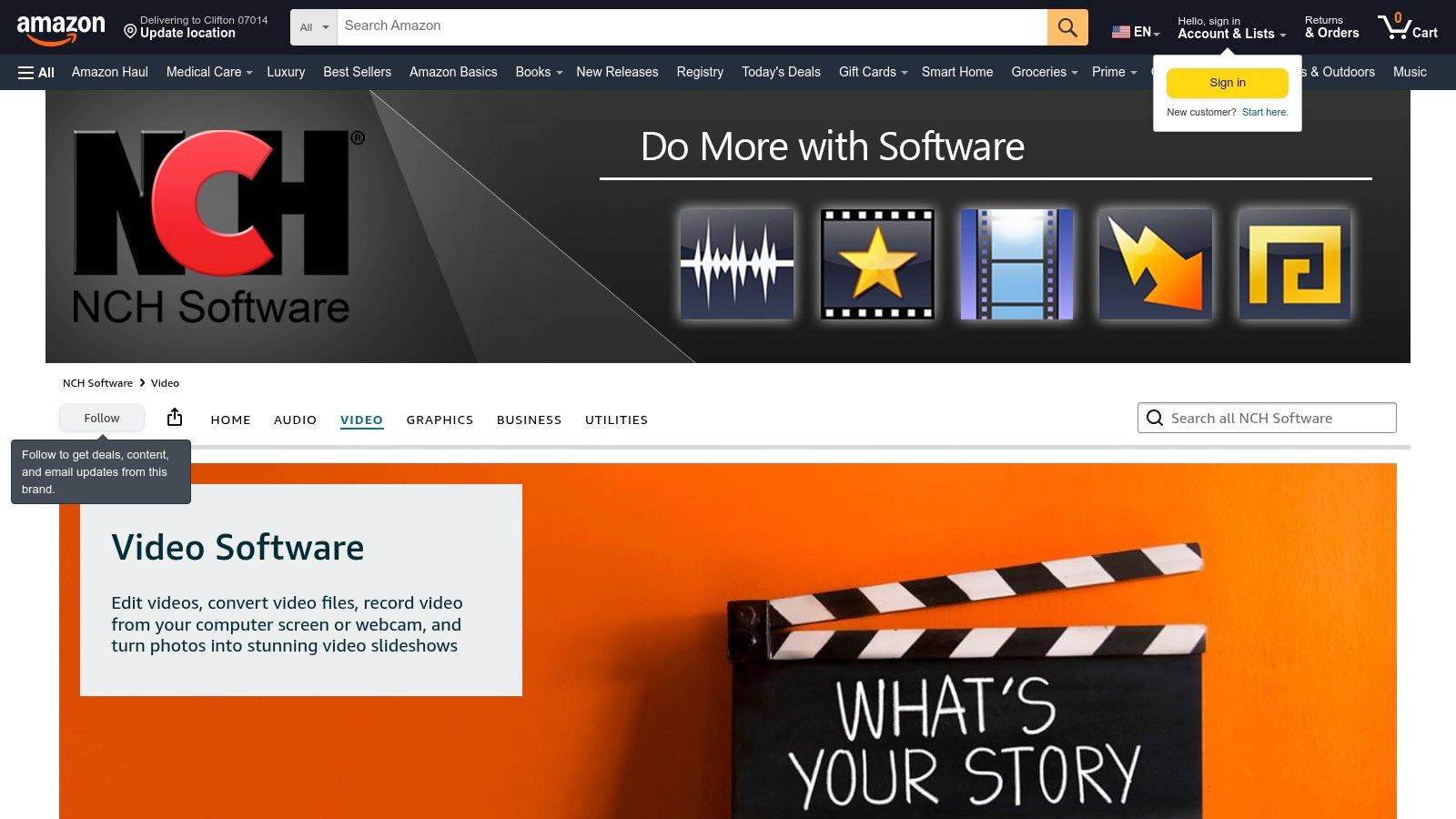Click the audio waveform software icon
The width and height of the screenshot is (1456, 819).
tap(736, 265)
